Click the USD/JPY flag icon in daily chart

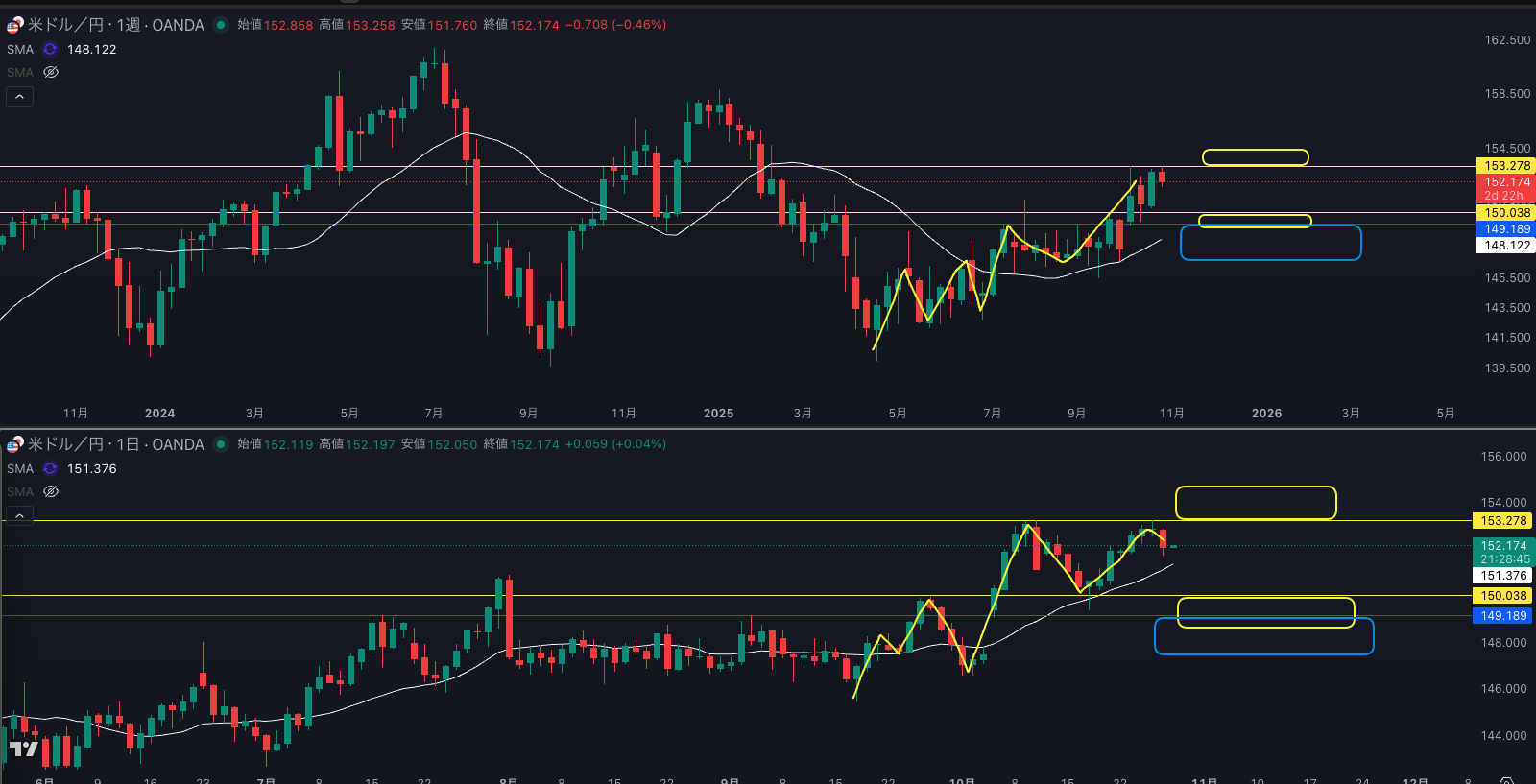pos(14,444)
